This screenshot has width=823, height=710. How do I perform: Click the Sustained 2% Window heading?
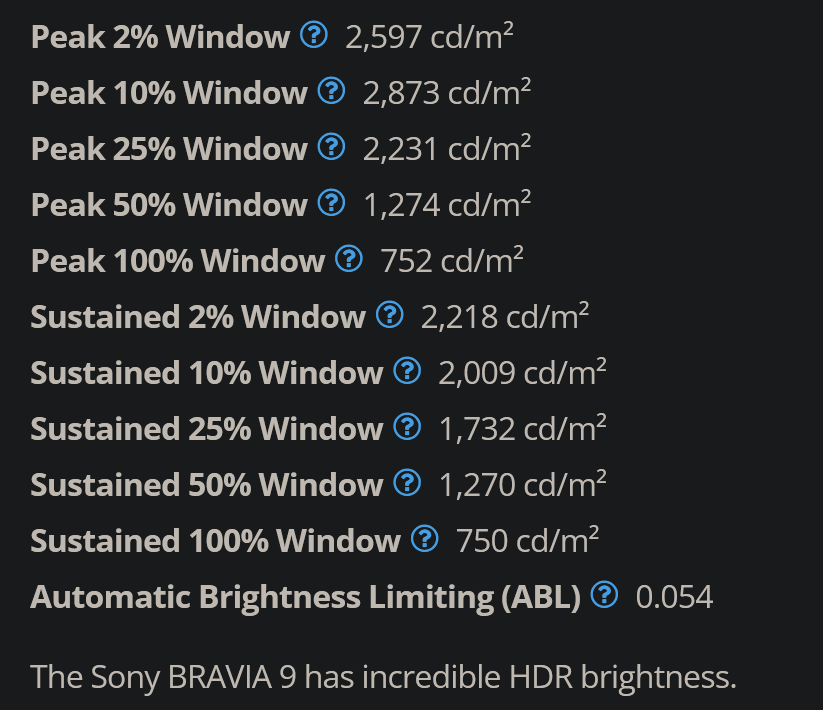pyautogui.click(x=196, y=317)
